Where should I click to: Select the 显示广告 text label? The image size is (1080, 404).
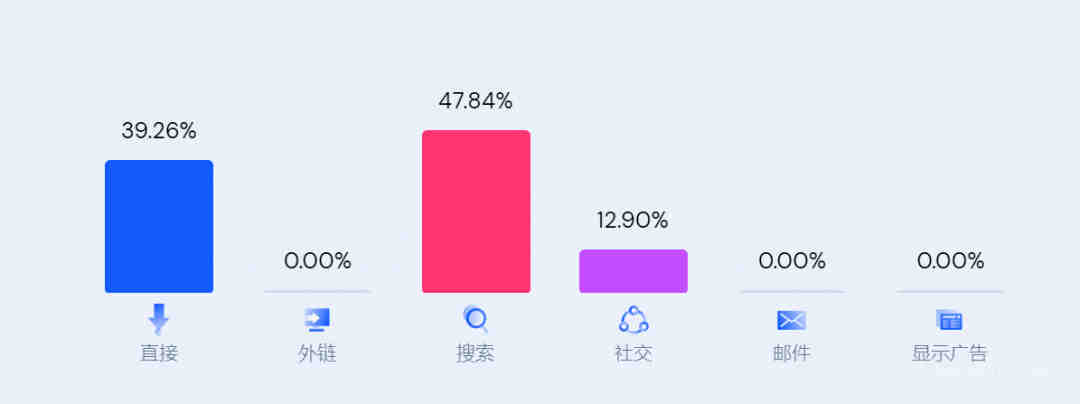pos(950,354)
